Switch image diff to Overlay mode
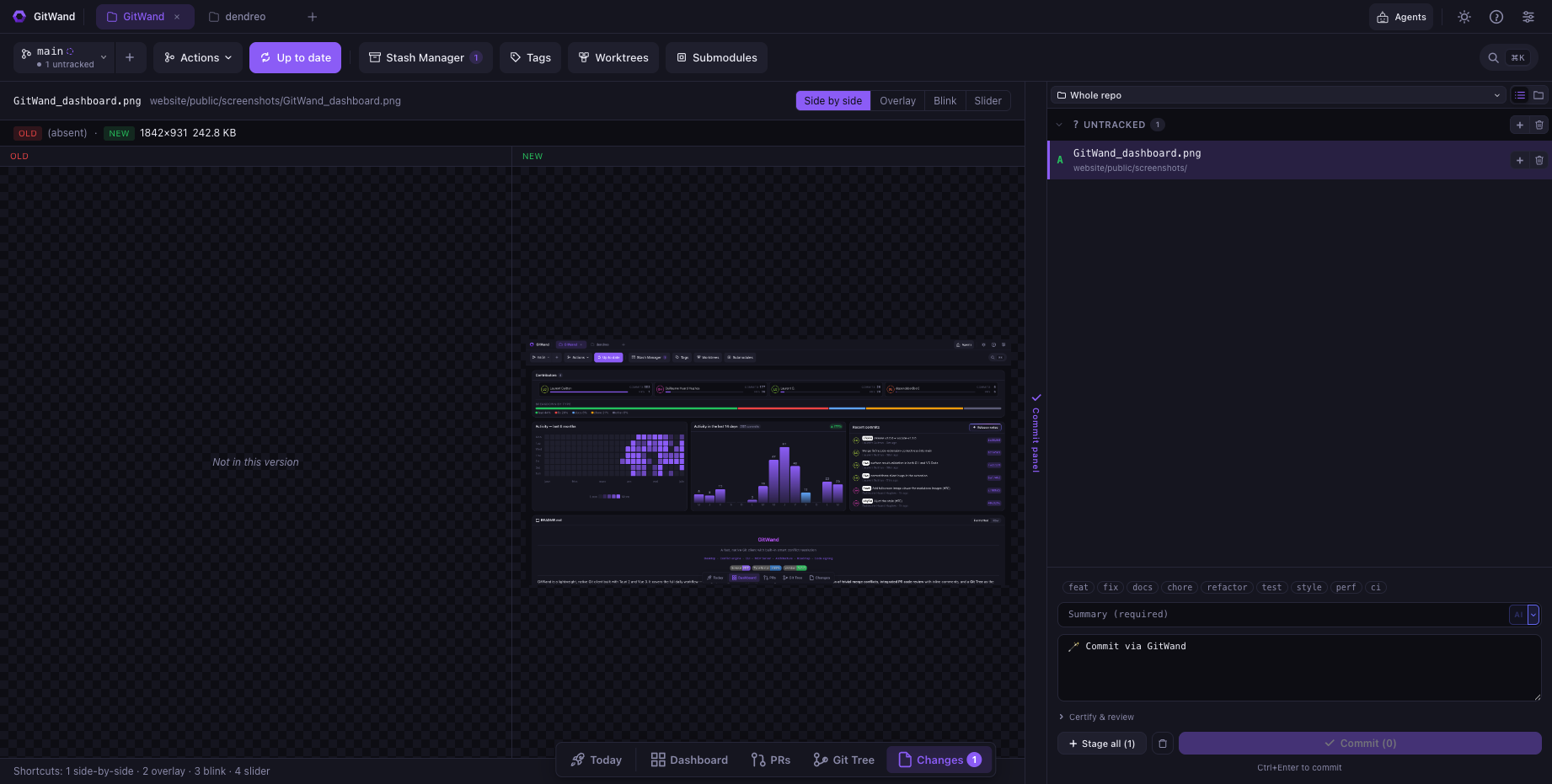The width and height of the screenshot is (1552, 784). coord(897,101)
